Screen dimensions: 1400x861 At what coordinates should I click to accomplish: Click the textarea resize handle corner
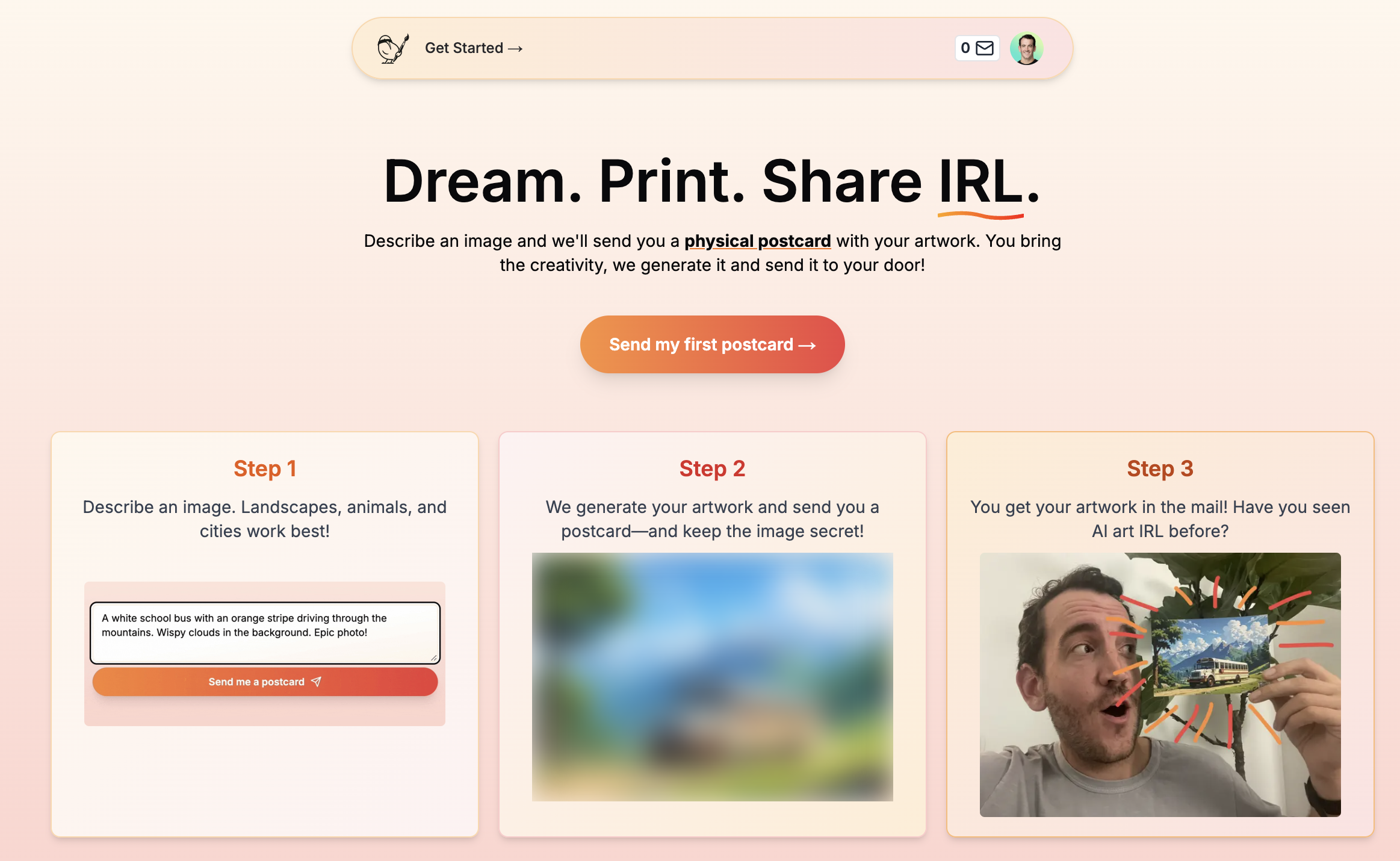tap(434, 657)
